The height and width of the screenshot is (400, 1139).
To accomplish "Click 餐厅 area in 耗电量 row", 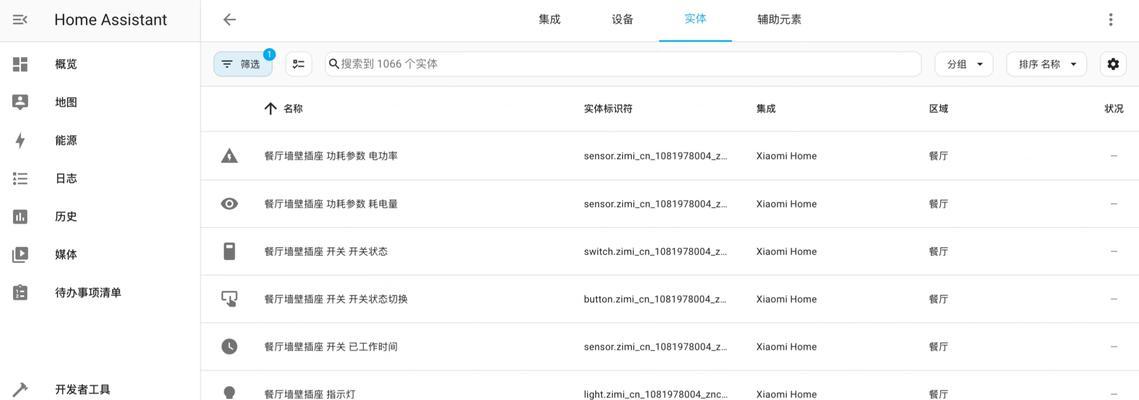I will click(x=939, y=204).
